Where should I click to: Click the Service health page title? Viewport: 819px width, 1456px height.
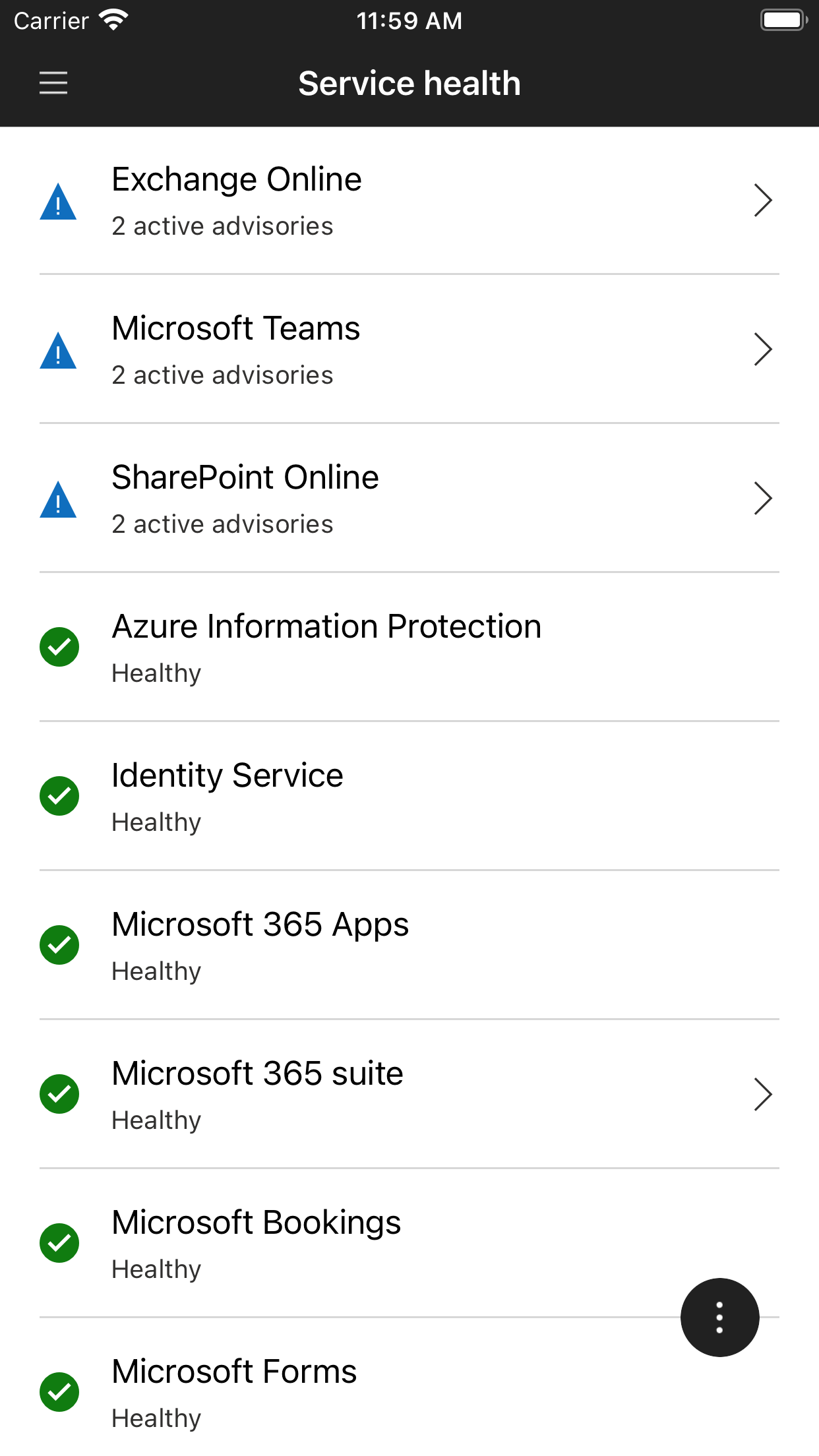pyautogui.click(x=409, y=84)
